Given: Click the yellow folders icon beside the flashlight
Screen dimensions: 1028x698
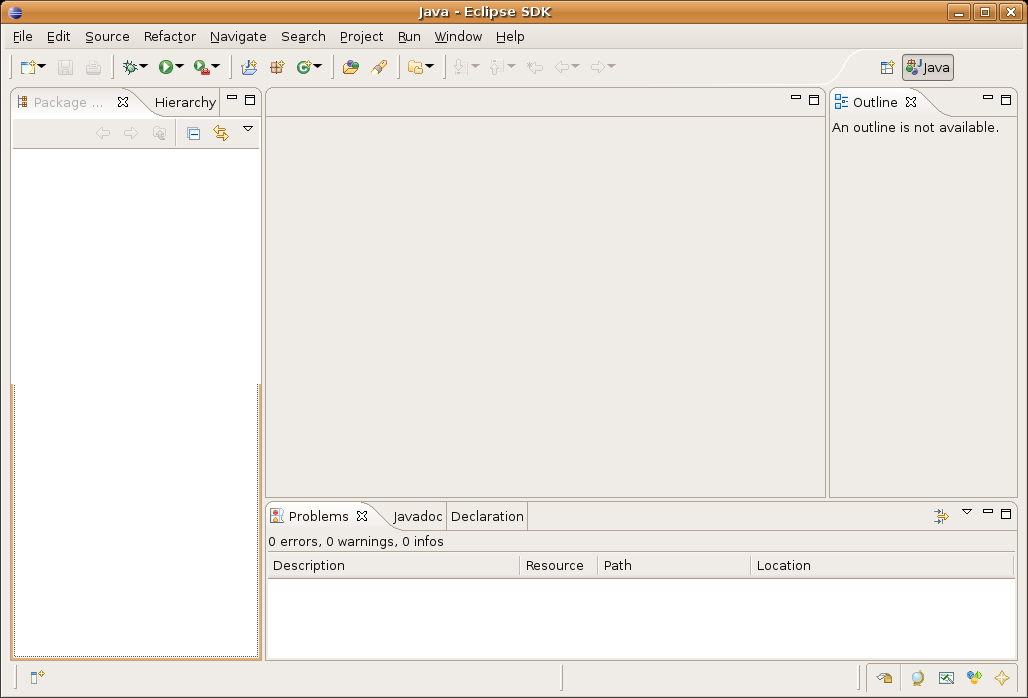Looking at the screenshot, I should pos(415,67).
